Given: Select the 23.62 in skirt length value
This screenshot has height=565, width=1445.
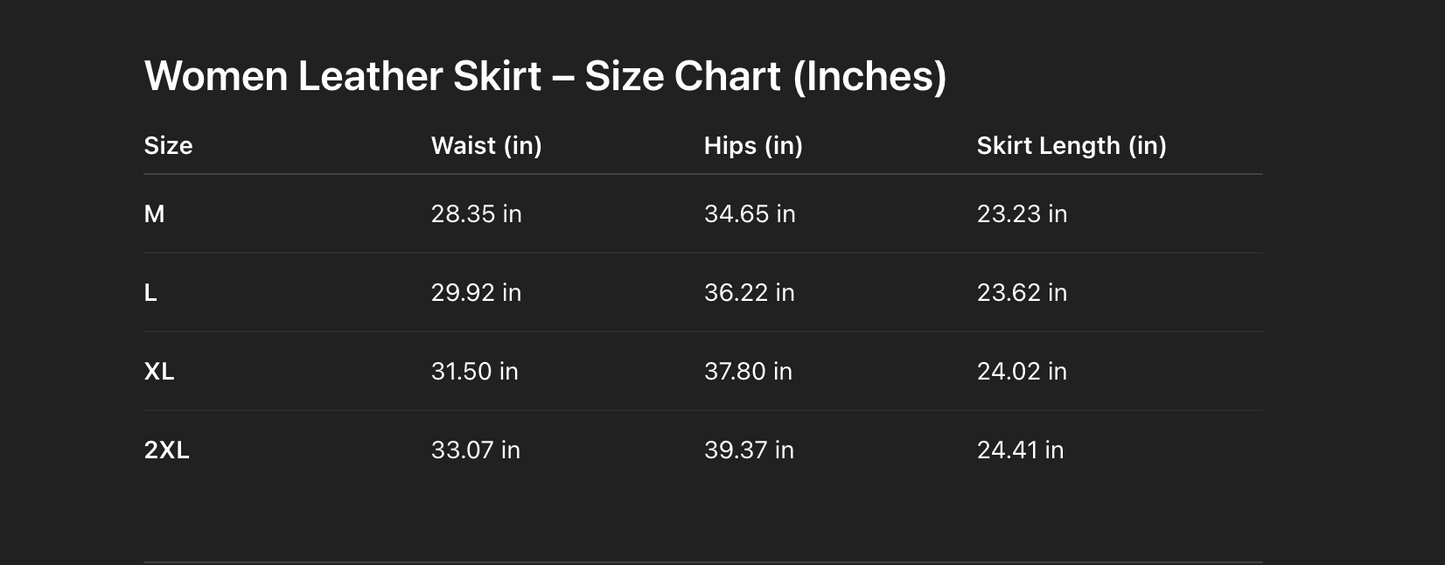Looking at the screenshot, I should [1021, 293].
